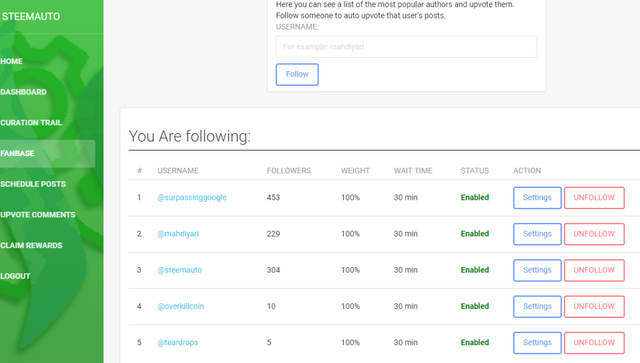This screenshot has width=640, height=363.
Task: Open @surpassinggoogle profile link
Action: pyautogui.click(x=192, y=198)
